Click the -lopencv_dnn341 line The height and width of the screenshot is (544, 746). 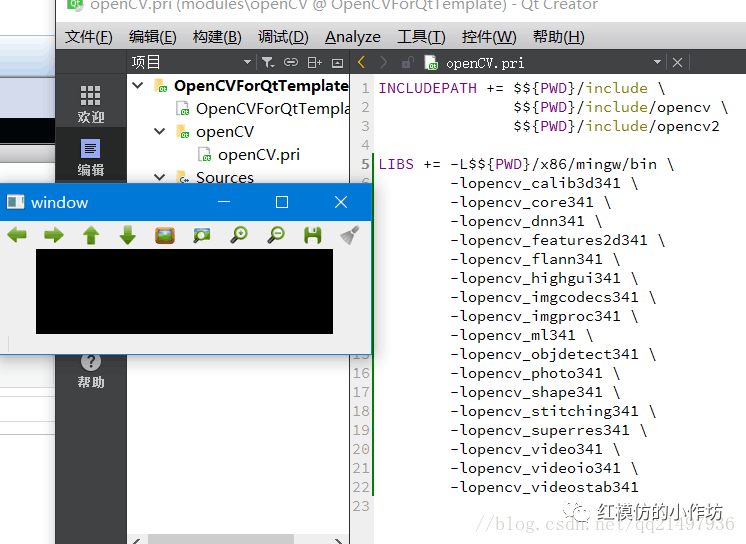point(517,221)
